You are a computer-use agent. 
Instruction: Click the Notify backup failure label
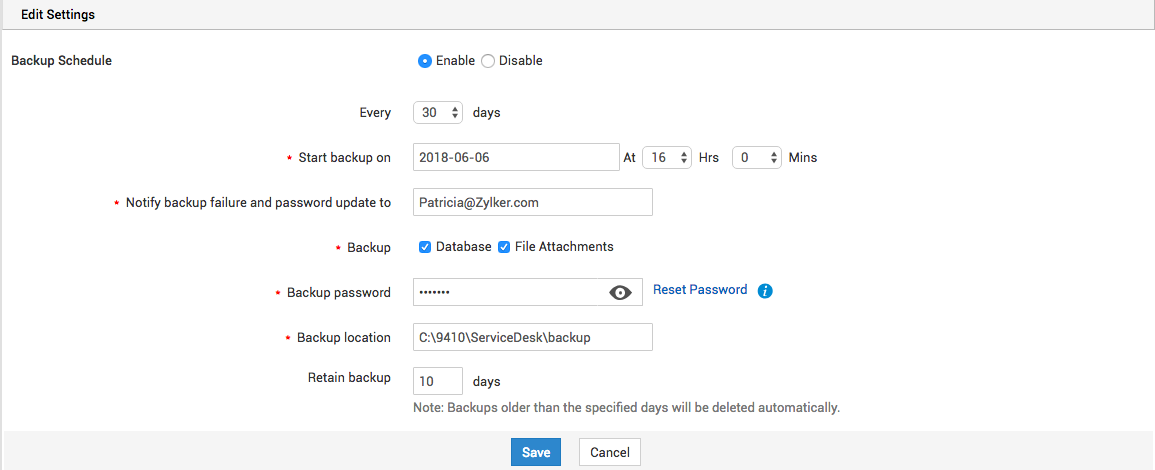[x=258, y=203]
